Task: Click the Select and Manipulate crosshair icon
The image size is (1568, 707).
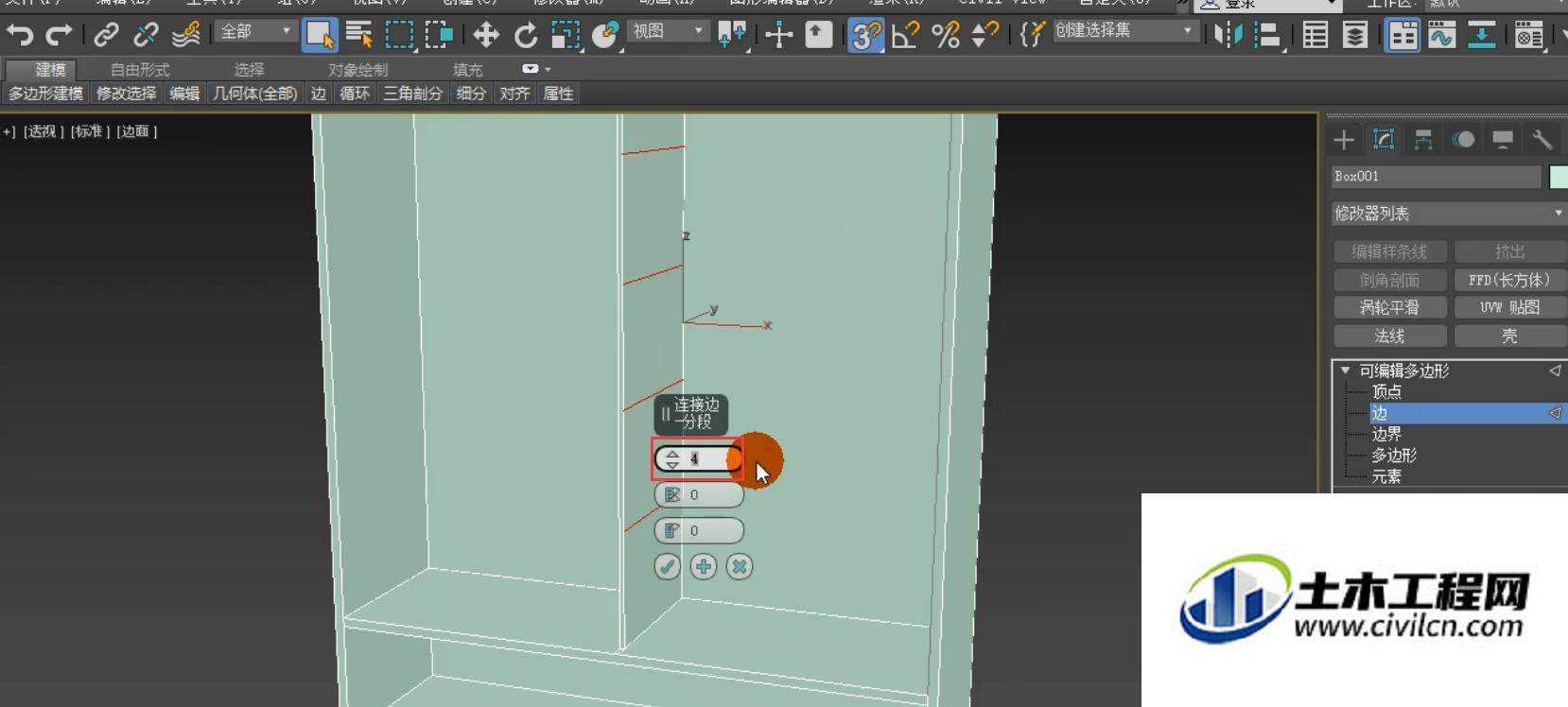Action: coord(779,36)
